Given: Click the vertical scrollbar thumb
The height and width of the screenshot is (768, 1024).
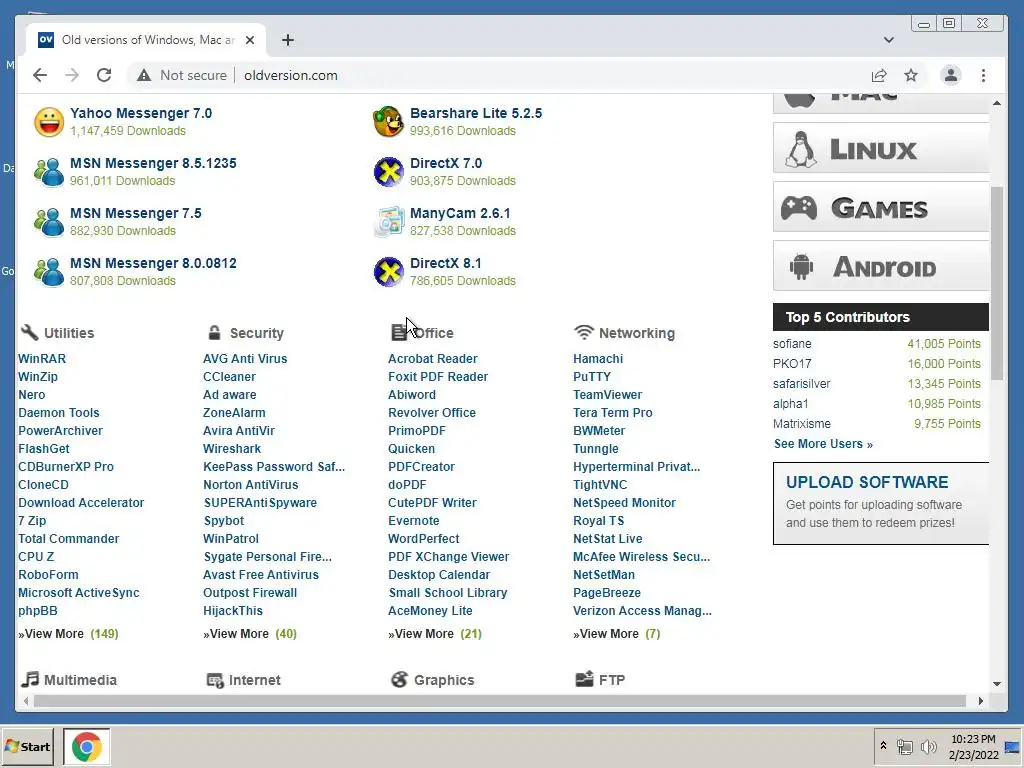Looking at the screenshot, I should [x=997, y=283].
